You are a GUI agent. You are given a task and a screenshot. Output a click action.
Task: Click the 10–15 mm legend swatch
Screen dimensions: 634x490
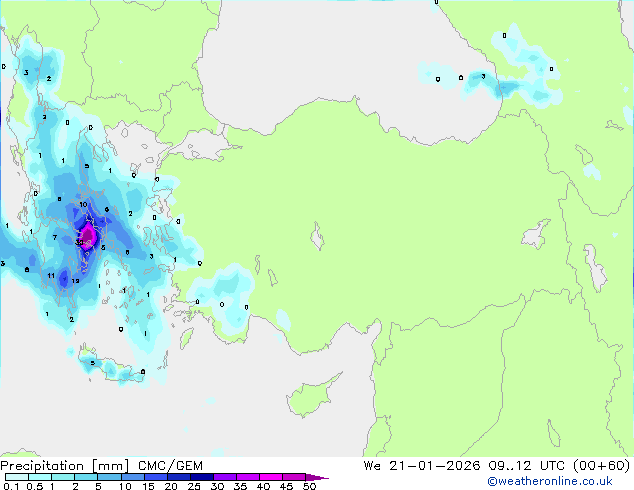(132, 477)
